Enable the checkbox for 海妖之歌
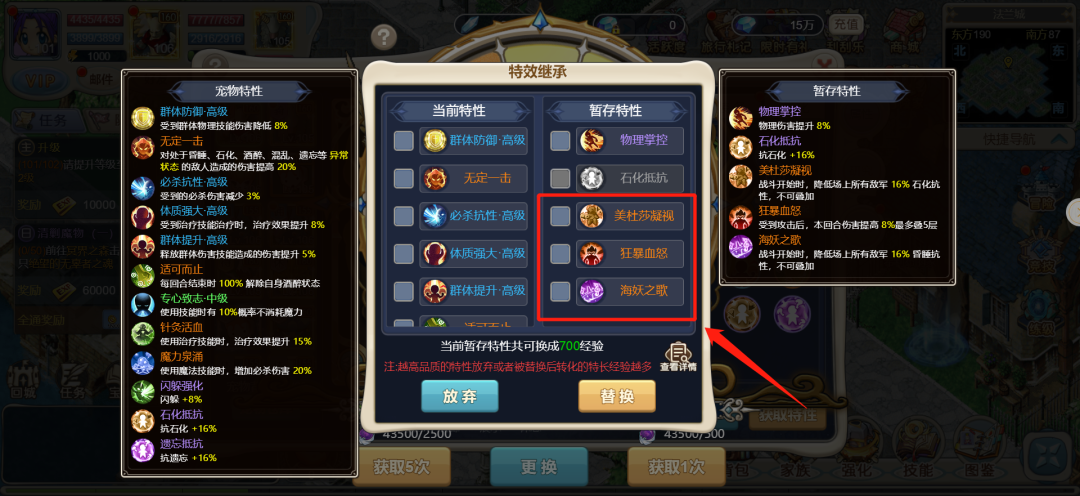This screenshot has width=1080, height=496. pyautogui.click(x=560, y=291)
